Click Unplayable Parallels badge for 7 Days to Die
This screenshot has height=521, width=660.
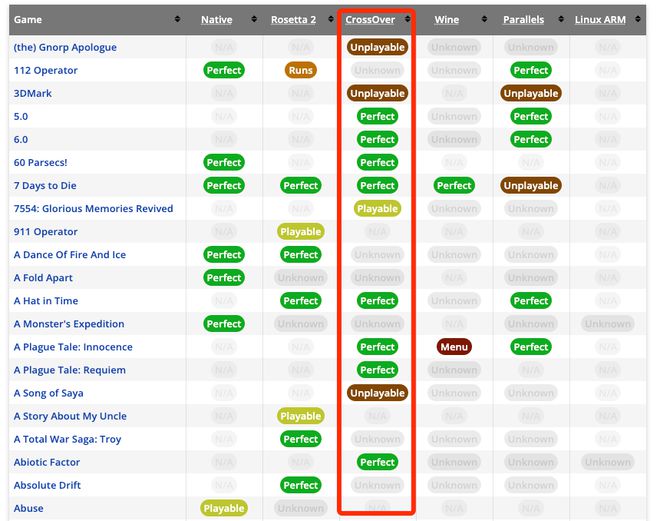click(531, 186)
